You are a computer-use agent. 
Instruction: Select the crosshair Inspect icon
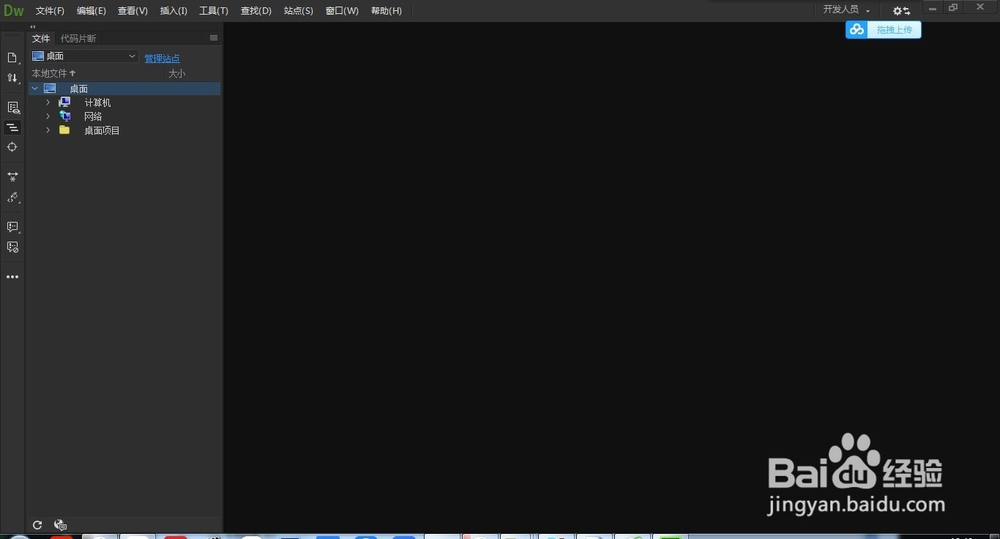click(12, 147)
